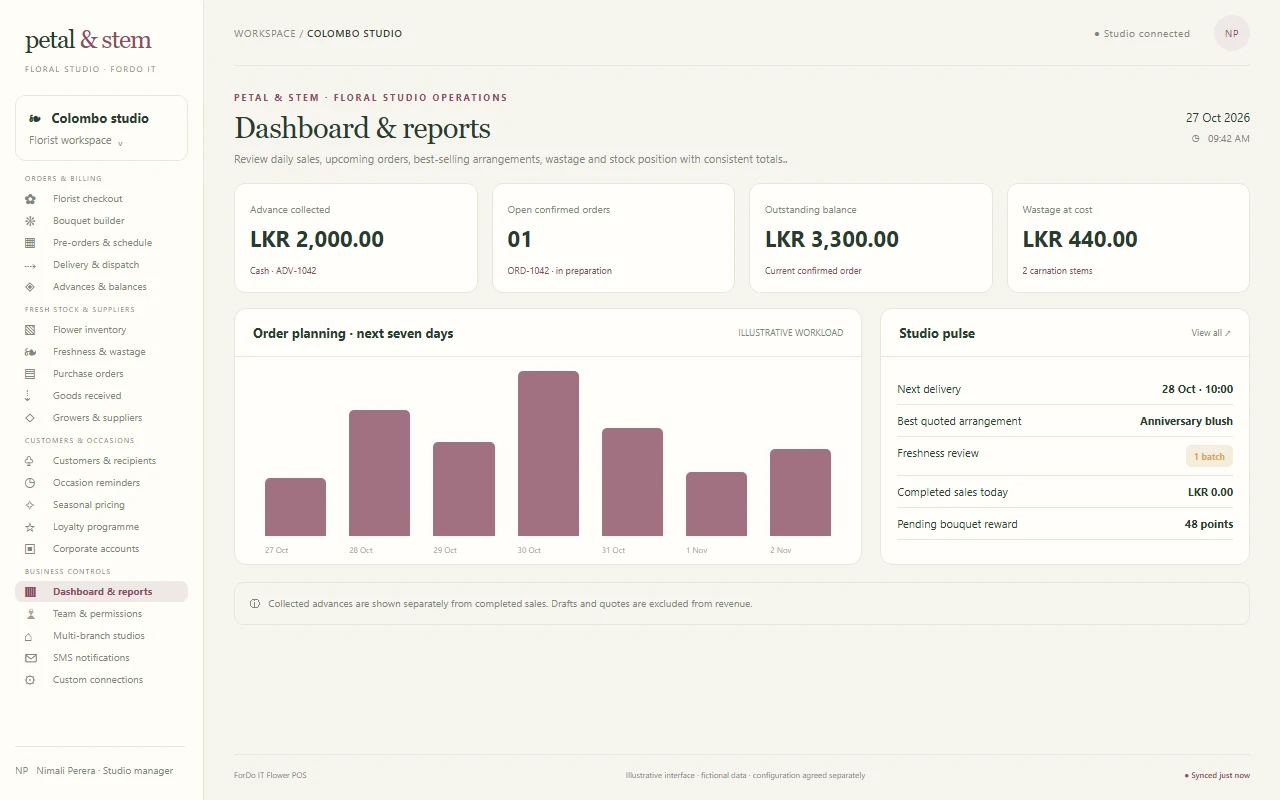The height and width of the screenshot is (800, 1280).
Task: Go to Multi-branch studios page
Action: pos(101,636)
